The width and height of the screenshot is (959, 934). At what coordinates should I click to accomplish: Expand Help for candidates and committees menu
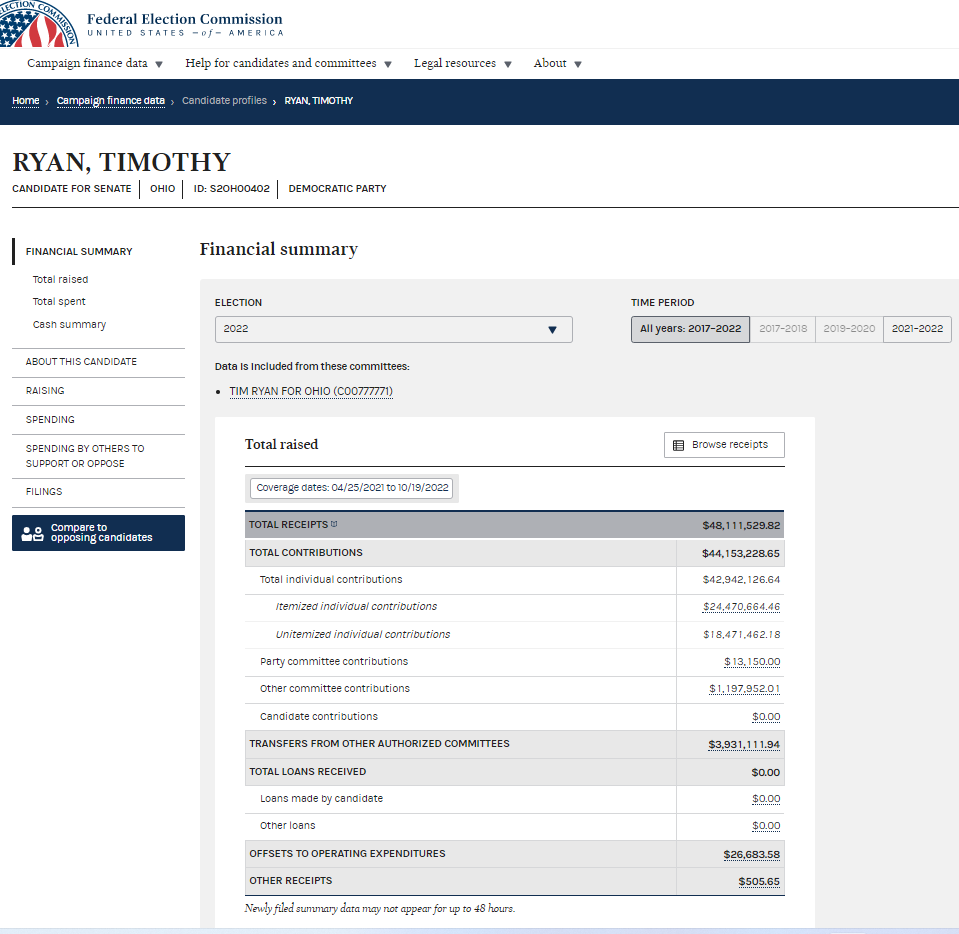tap(289, 64)
